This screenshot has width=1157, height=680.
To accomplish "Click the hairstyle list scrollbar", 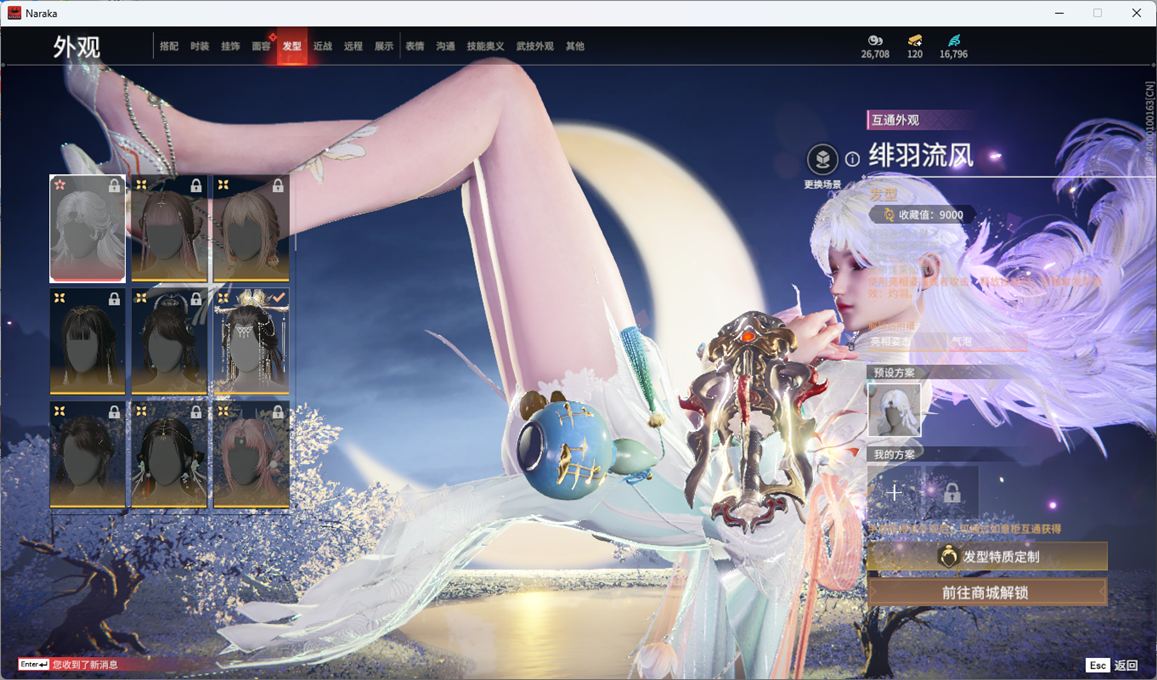I will 294,214.
